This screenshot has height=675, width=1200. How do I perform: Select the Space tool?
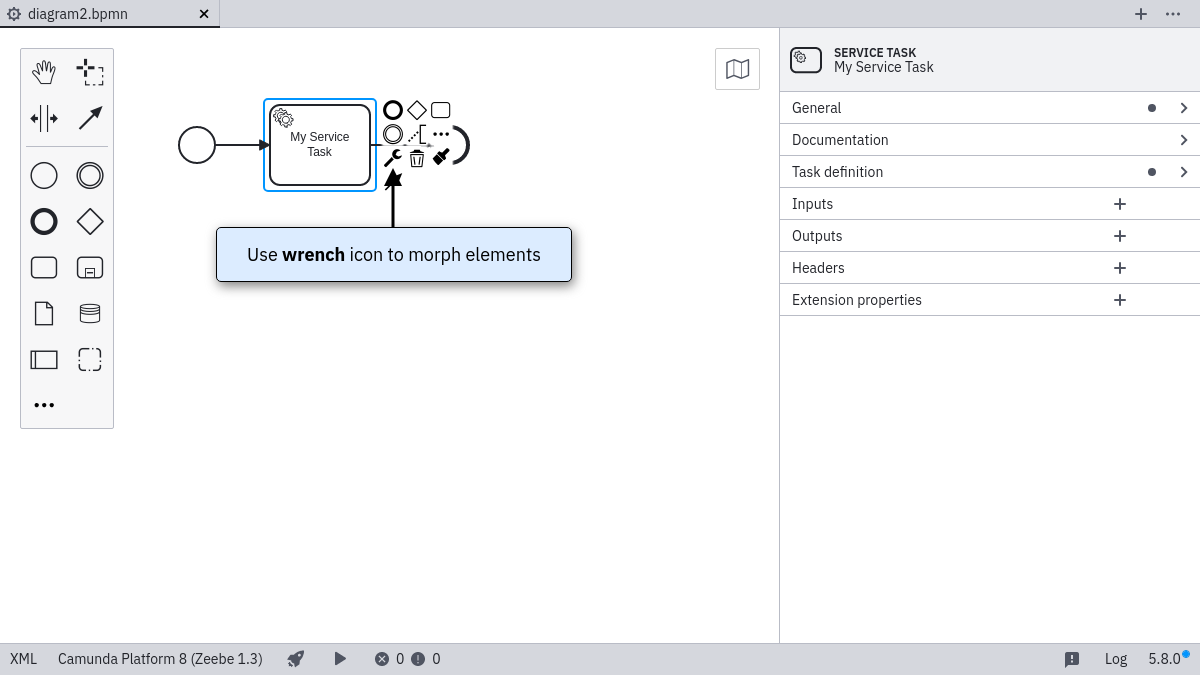(44, 117)
